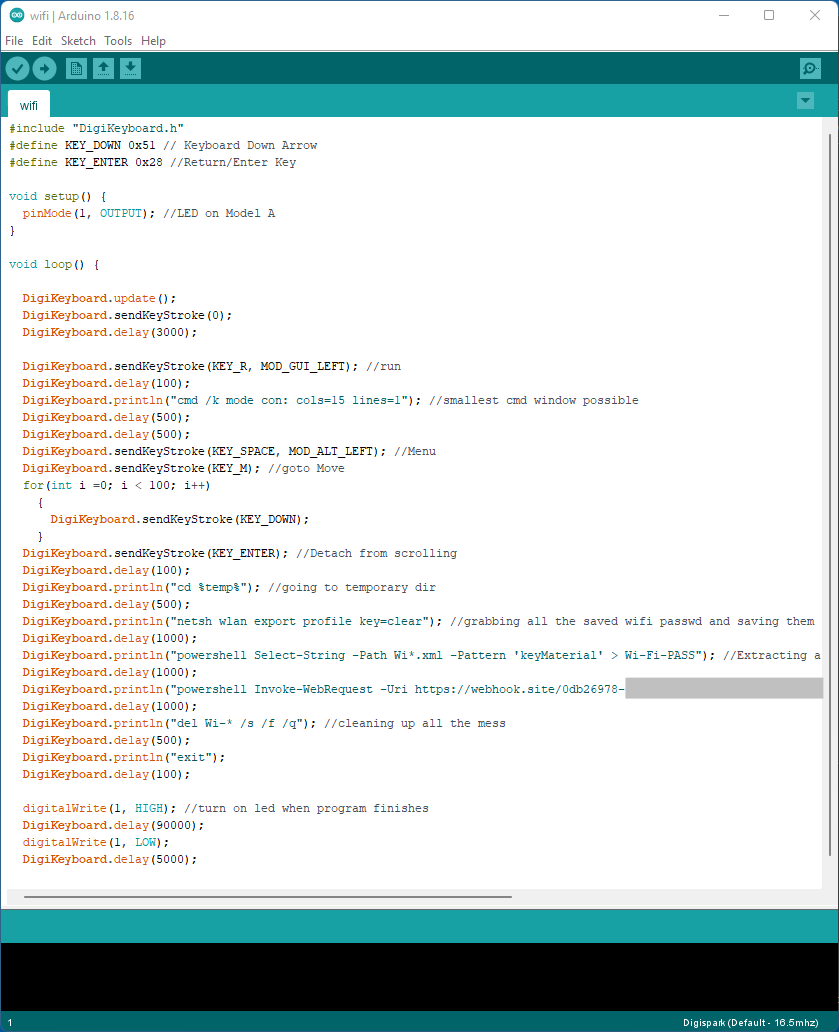The image size is (839, 1032).
Task: Maximize the Arduino window
Action: point(769,15)
